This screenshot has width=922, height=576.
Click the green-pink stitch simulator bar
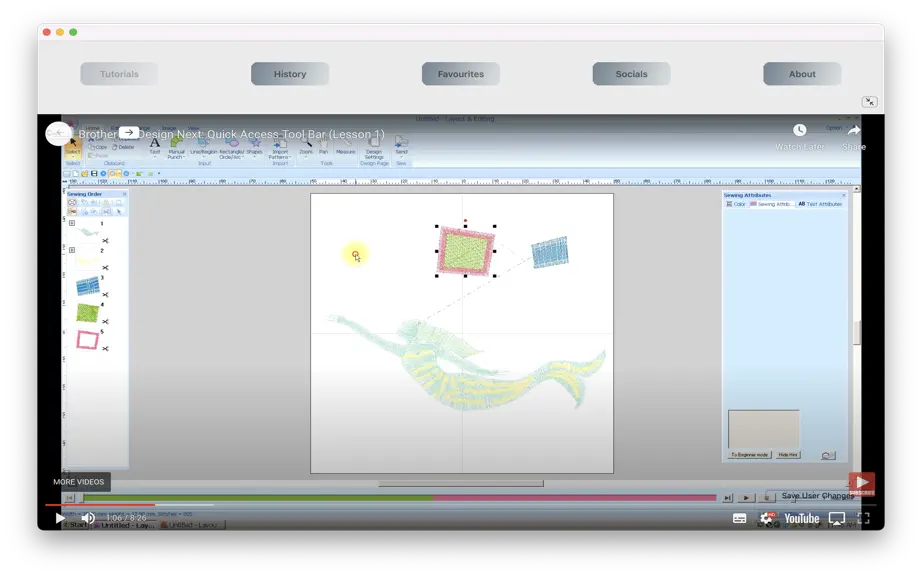click(x=400, y=498)
